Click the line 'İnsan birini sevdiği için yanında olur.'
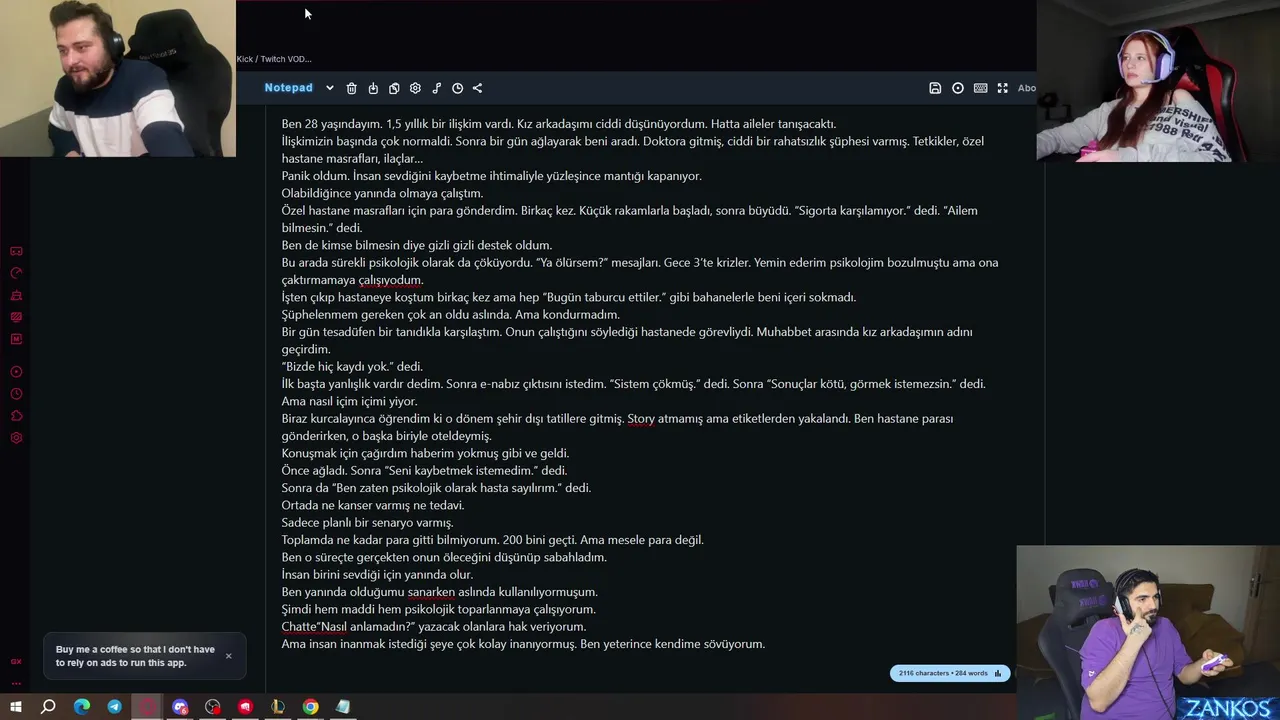Screen dimensions: 1280x720 [377, 574]
